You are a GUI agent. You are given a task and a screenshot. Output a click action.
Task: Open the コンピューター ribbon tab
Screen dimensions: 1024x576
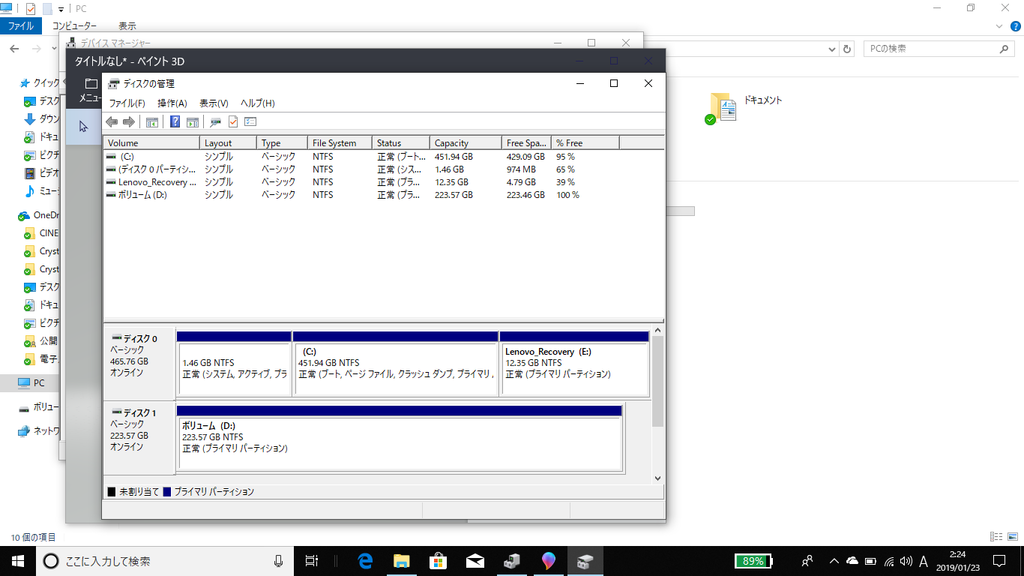coord(74,26)
